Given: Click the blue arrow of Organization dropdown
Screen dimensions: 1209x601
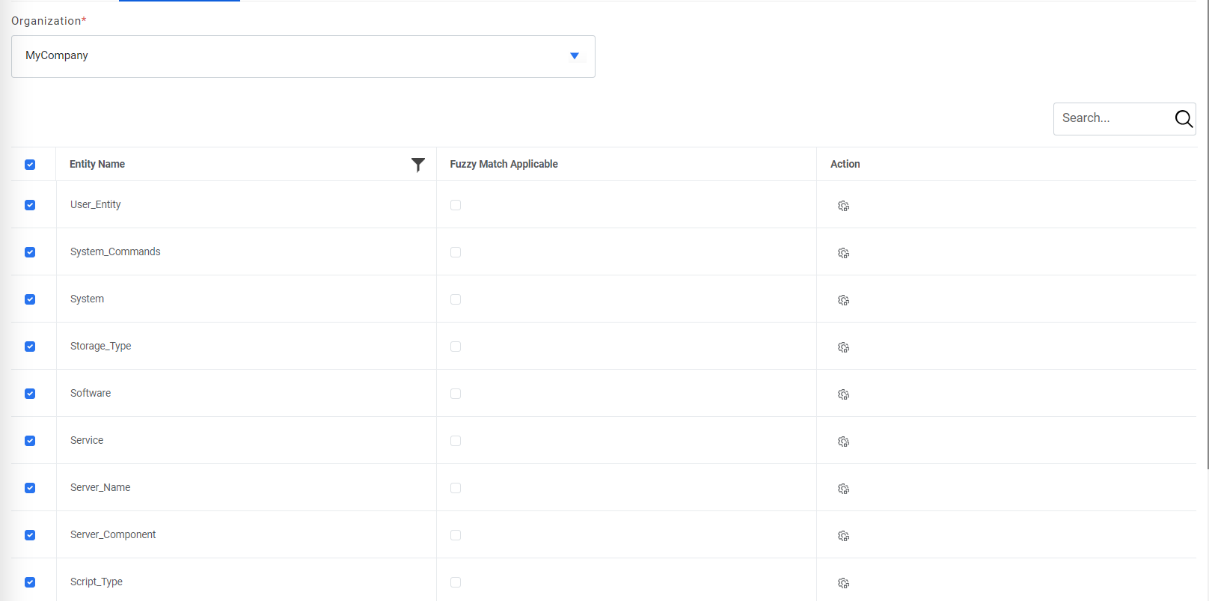Looking at the screenshot, I should coord(574,56).
